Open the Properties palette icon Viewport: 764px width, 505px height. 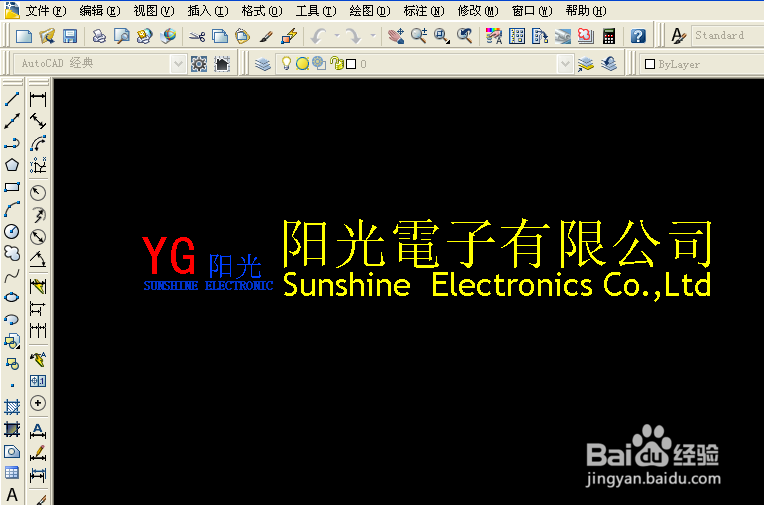coord(494,36)
